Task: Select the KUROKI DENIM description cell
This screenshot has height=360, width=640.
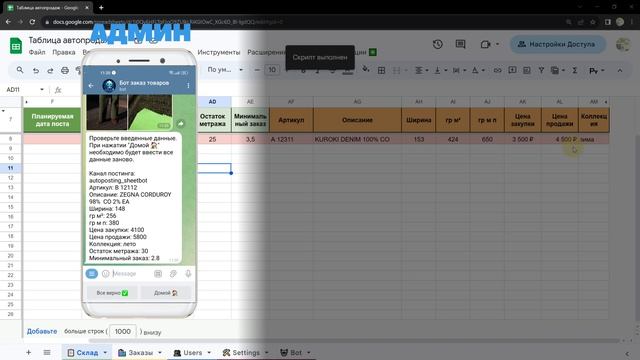Action: point(357,139)
